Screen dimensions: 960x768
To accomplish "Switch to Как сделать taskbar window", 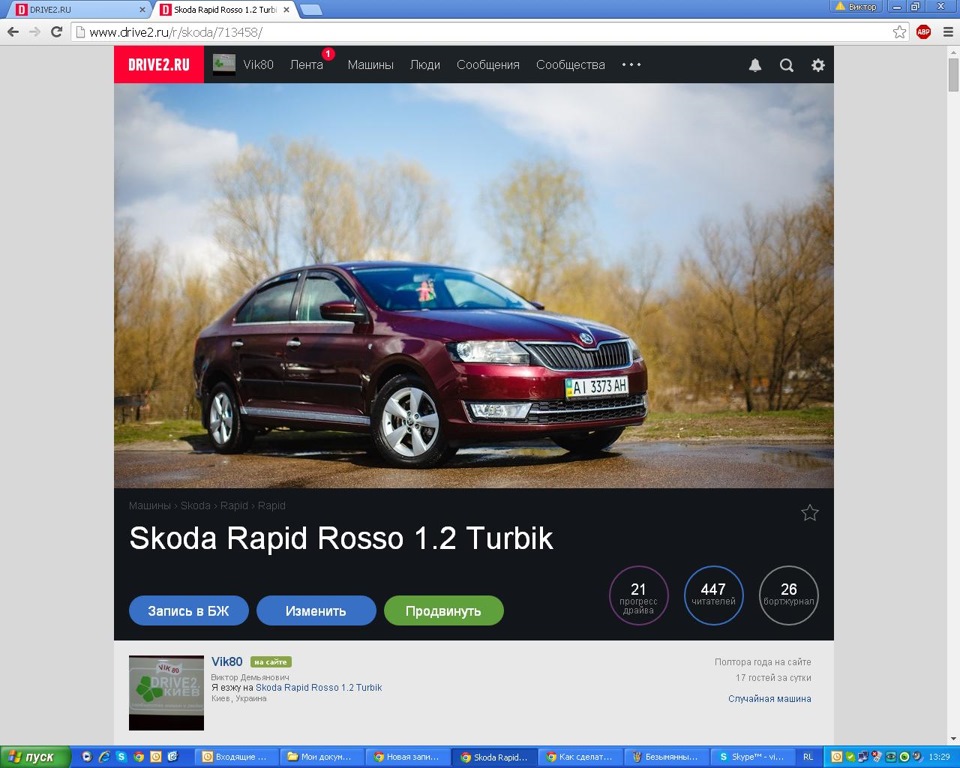I will (x=579, y=757).
